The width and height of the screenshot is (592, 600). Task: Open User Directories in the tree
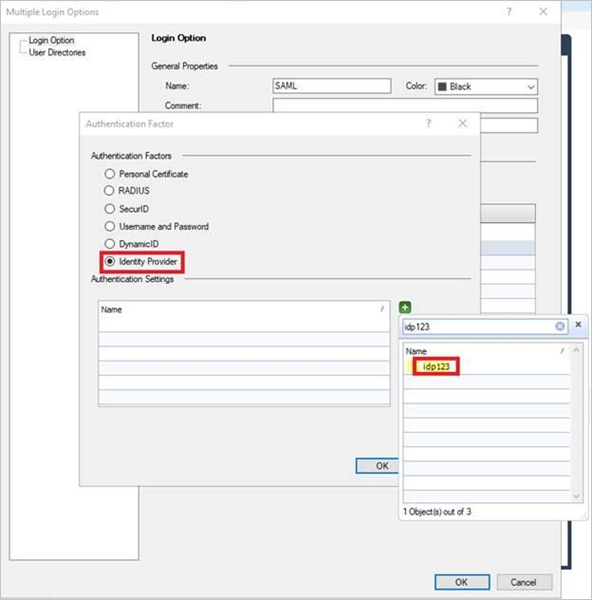(57, 52)
